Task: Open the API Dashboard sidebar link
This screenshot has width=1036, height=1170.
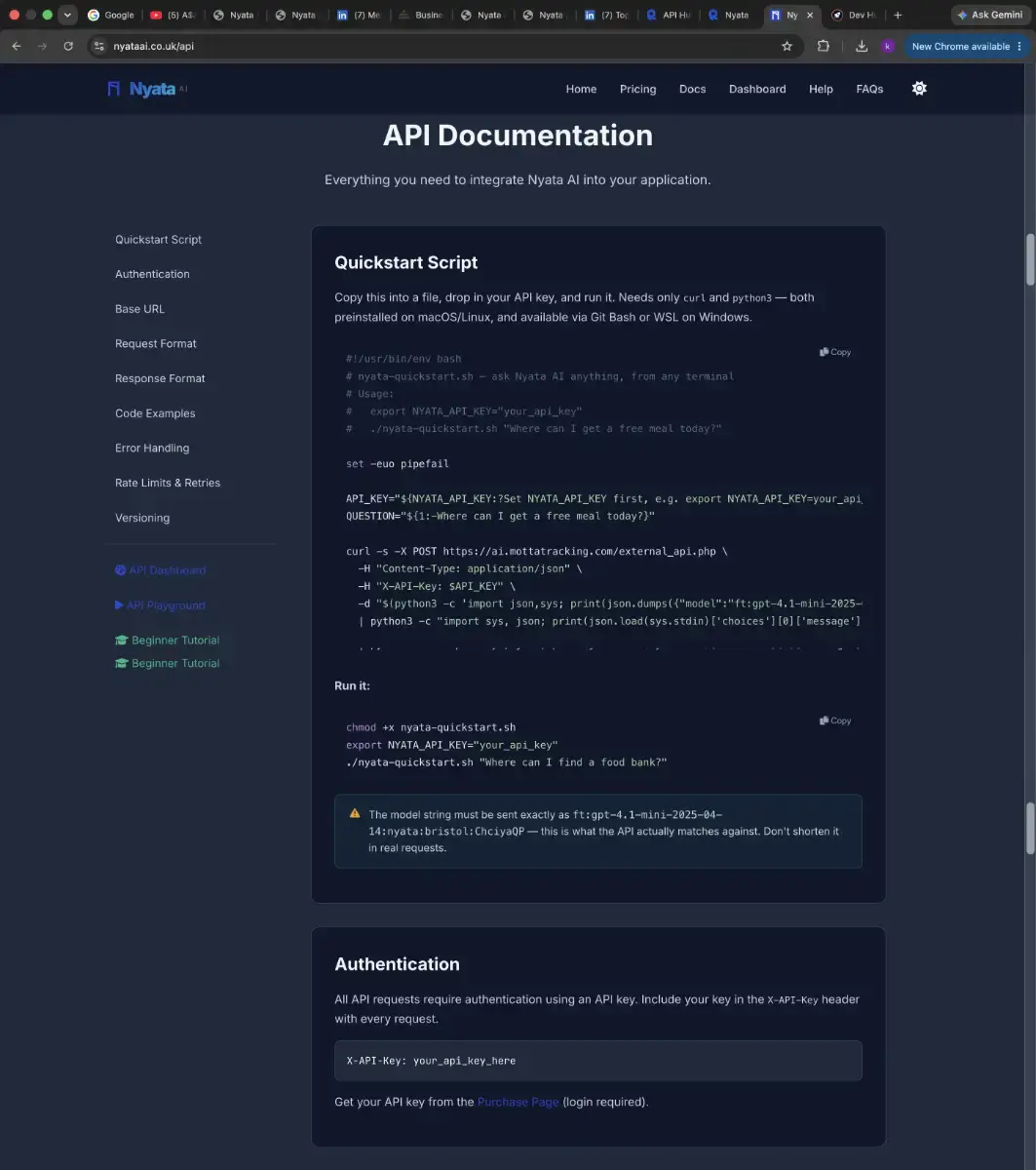Action: [160, 570]
